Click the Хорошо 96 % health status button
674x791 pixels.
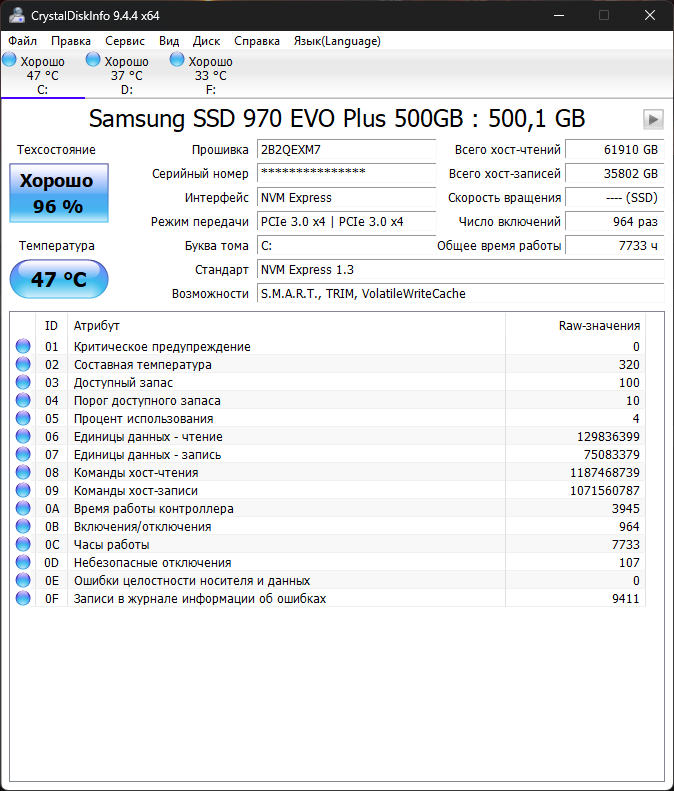coord(59,193)
